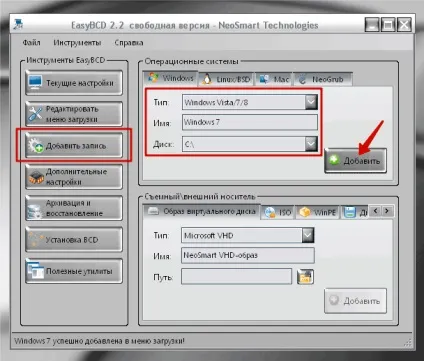
Task: Switch to the Mac tab
Action: pos(274,79)
